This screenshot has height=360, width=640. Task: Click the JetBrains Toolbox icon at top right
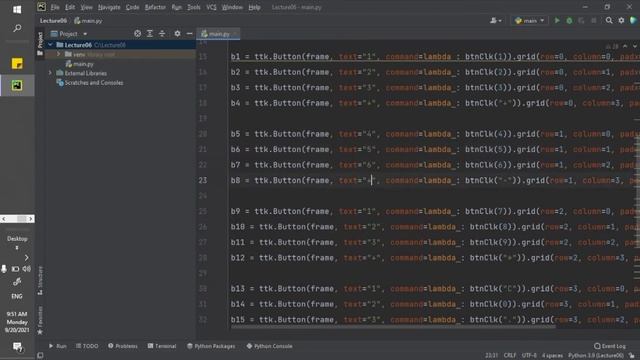click(633, 20)
